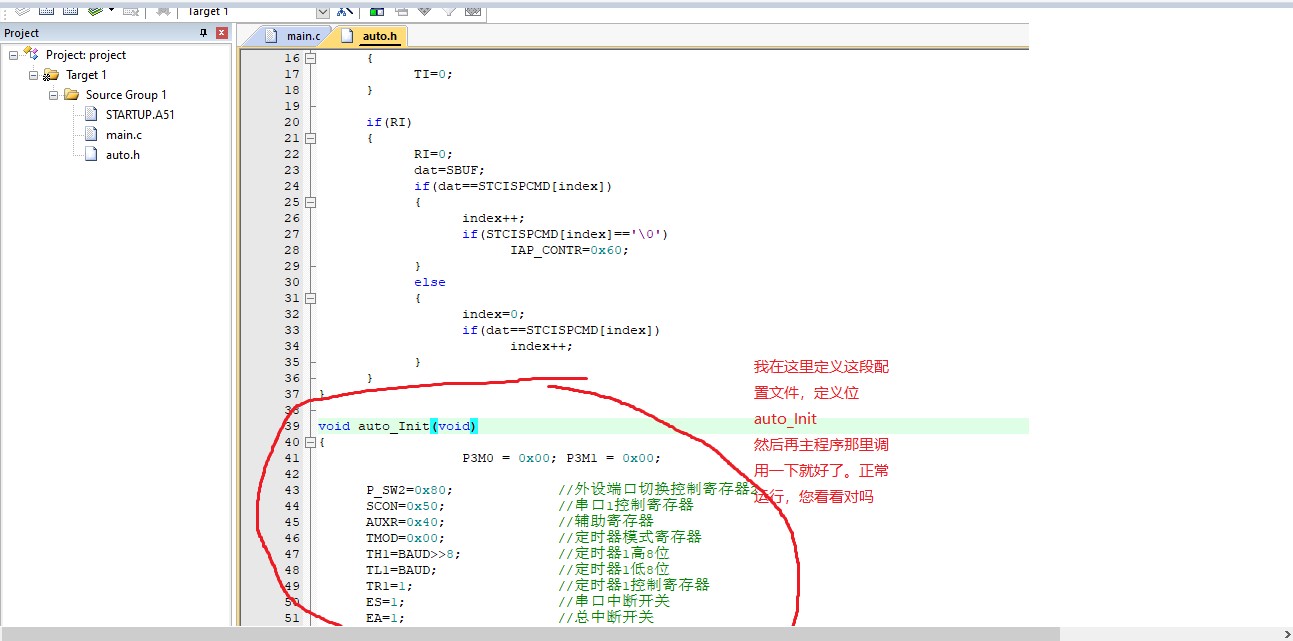This screenshot has width=1293, height=641.
Task: Collapse the Source Group 1 node
Action: (53, 95)
